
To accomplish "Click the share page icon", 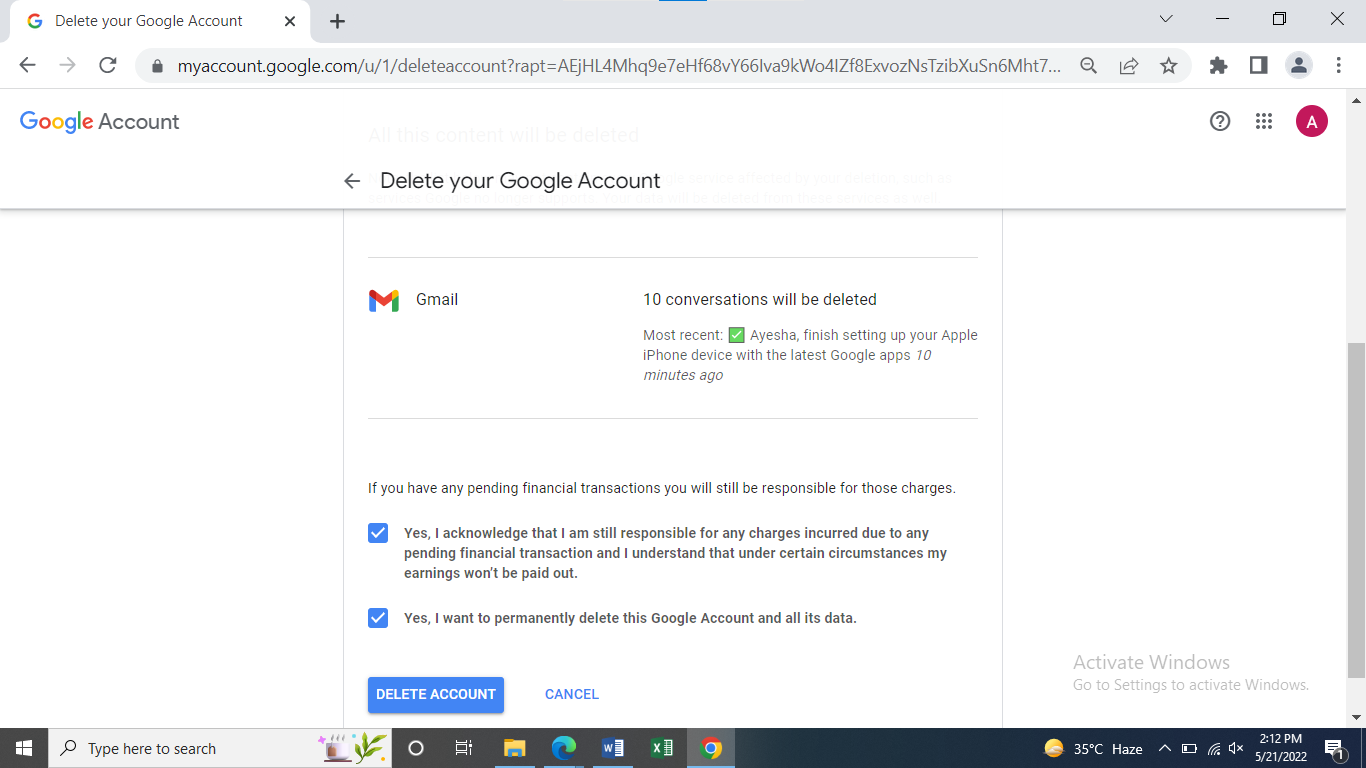I will [x=1129, y=65].
